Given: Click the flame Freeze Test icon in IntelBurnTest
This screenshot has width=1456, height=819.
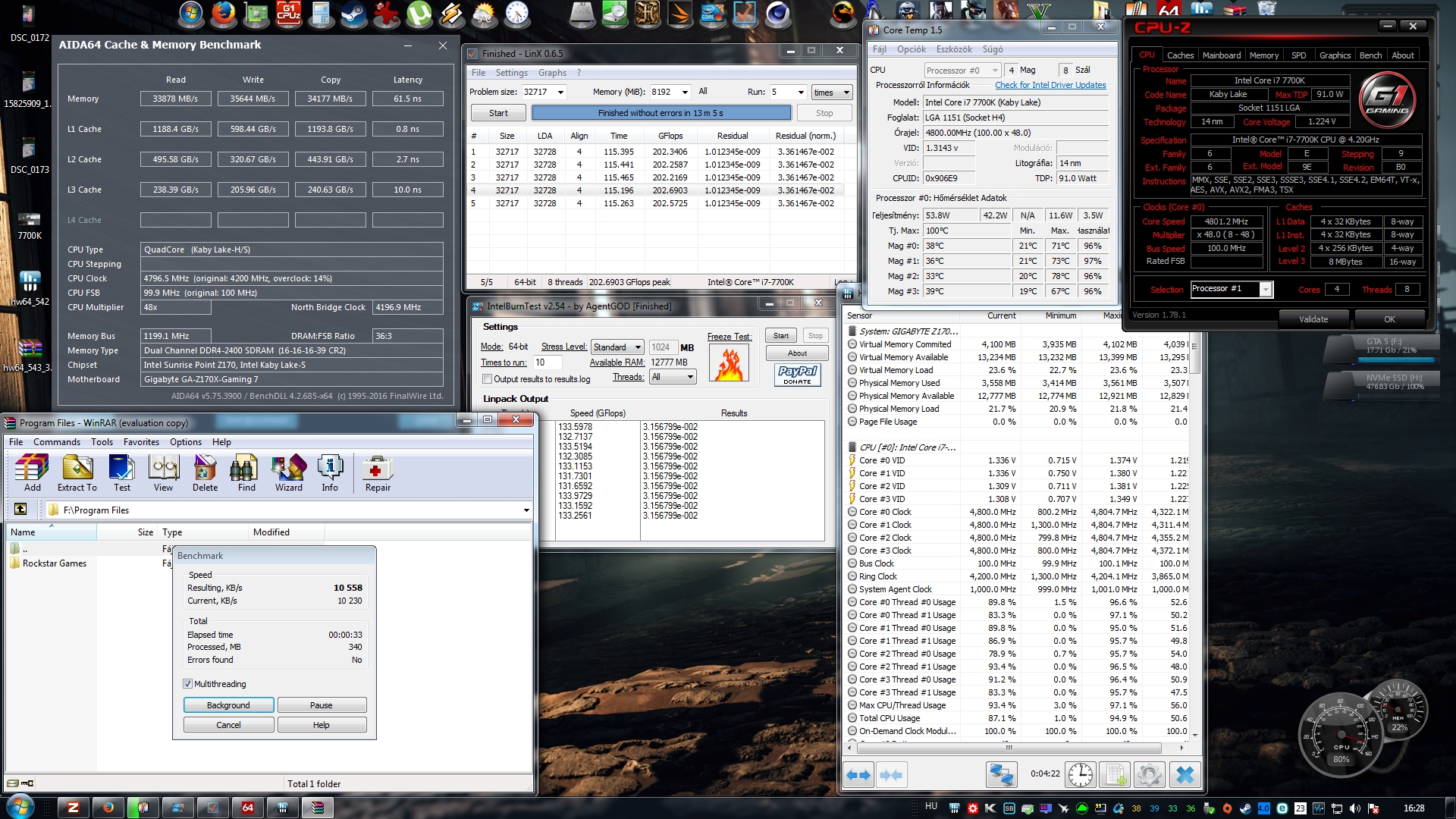Looking at the screenshot, I should 730,364.
